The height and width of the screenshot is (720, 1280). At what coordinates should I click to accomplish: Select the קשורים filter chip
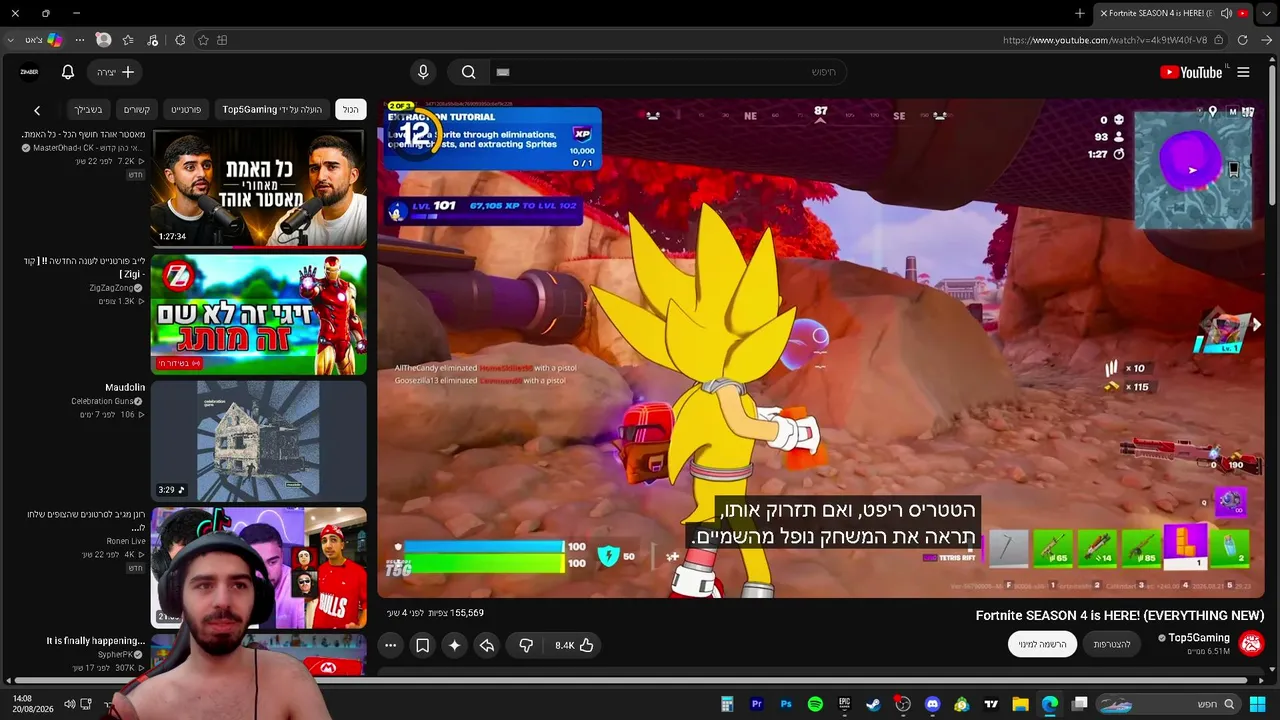click(x=136, y=109)
